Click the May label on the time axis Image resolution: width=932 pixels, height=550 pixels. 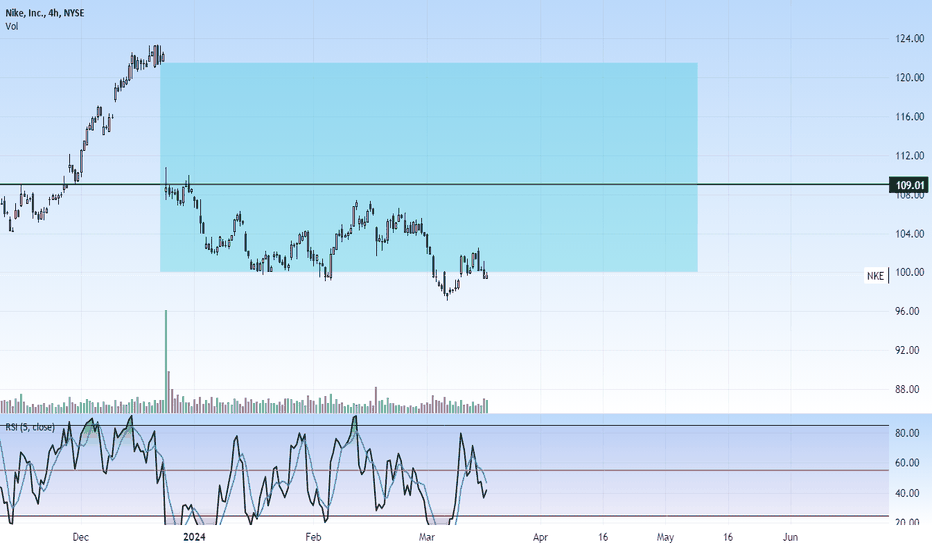coord(665,538)
